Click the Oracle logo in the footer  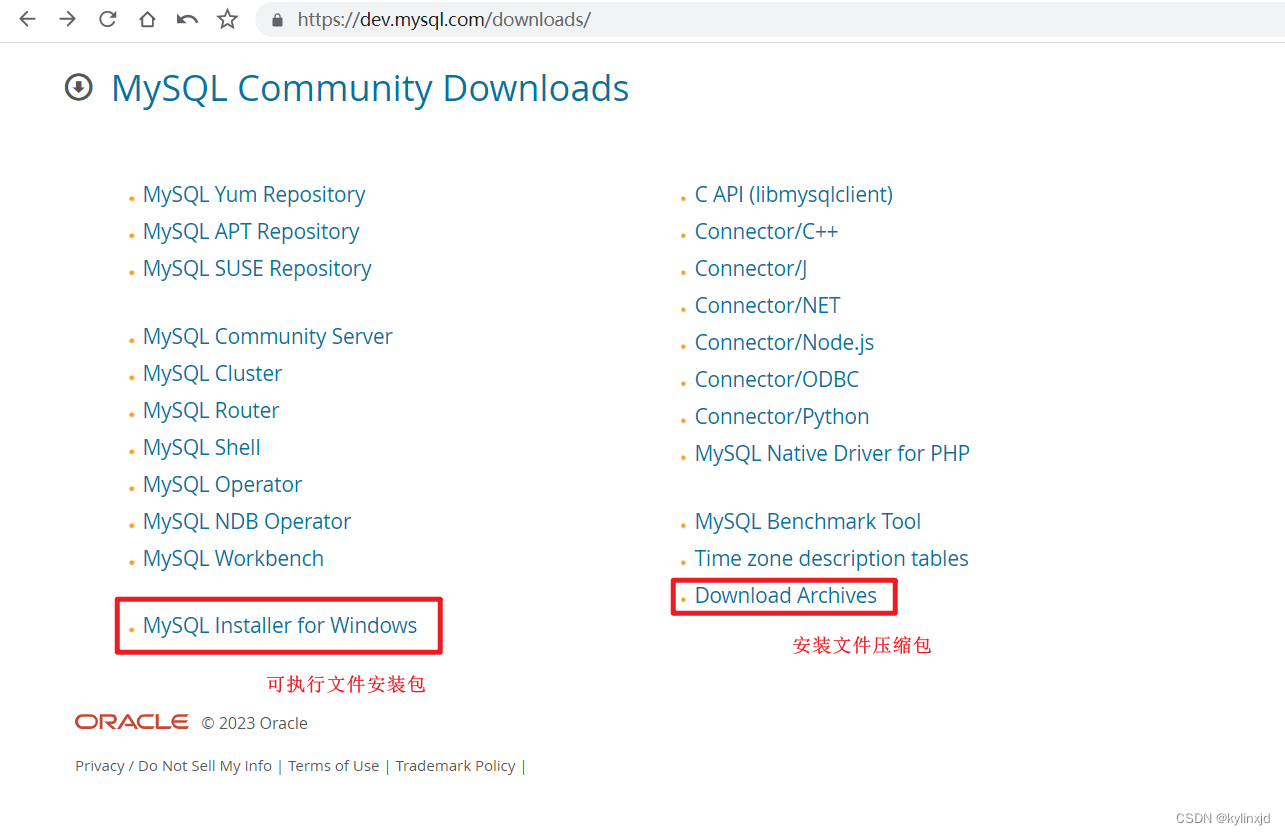(132, 722)
